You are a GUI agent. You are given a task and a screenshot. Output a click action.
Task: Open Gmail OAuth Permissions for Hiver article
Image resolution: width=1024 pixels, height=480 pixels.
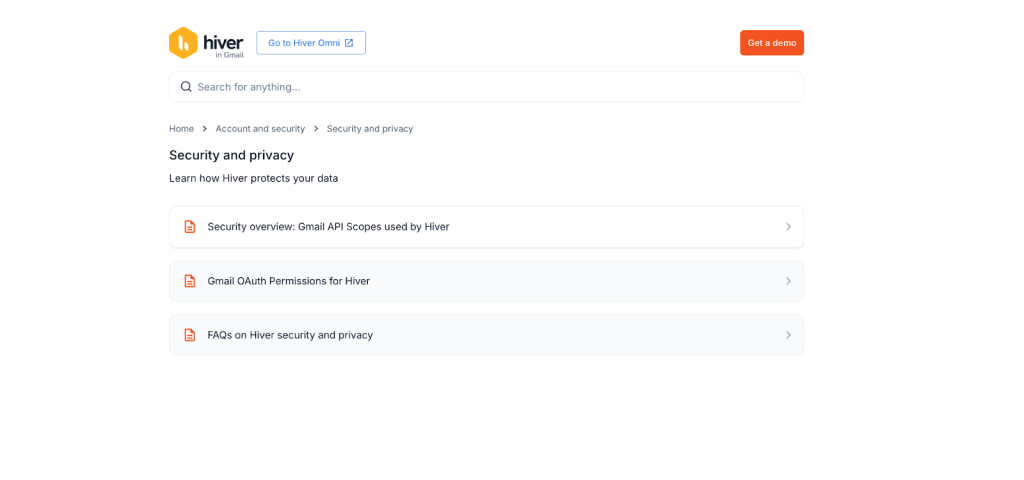click(288, 281)
